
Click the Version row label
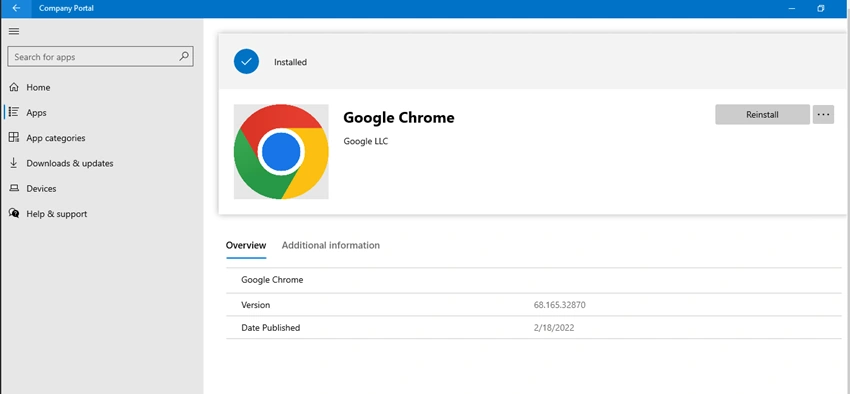click(x=255, y=305)
